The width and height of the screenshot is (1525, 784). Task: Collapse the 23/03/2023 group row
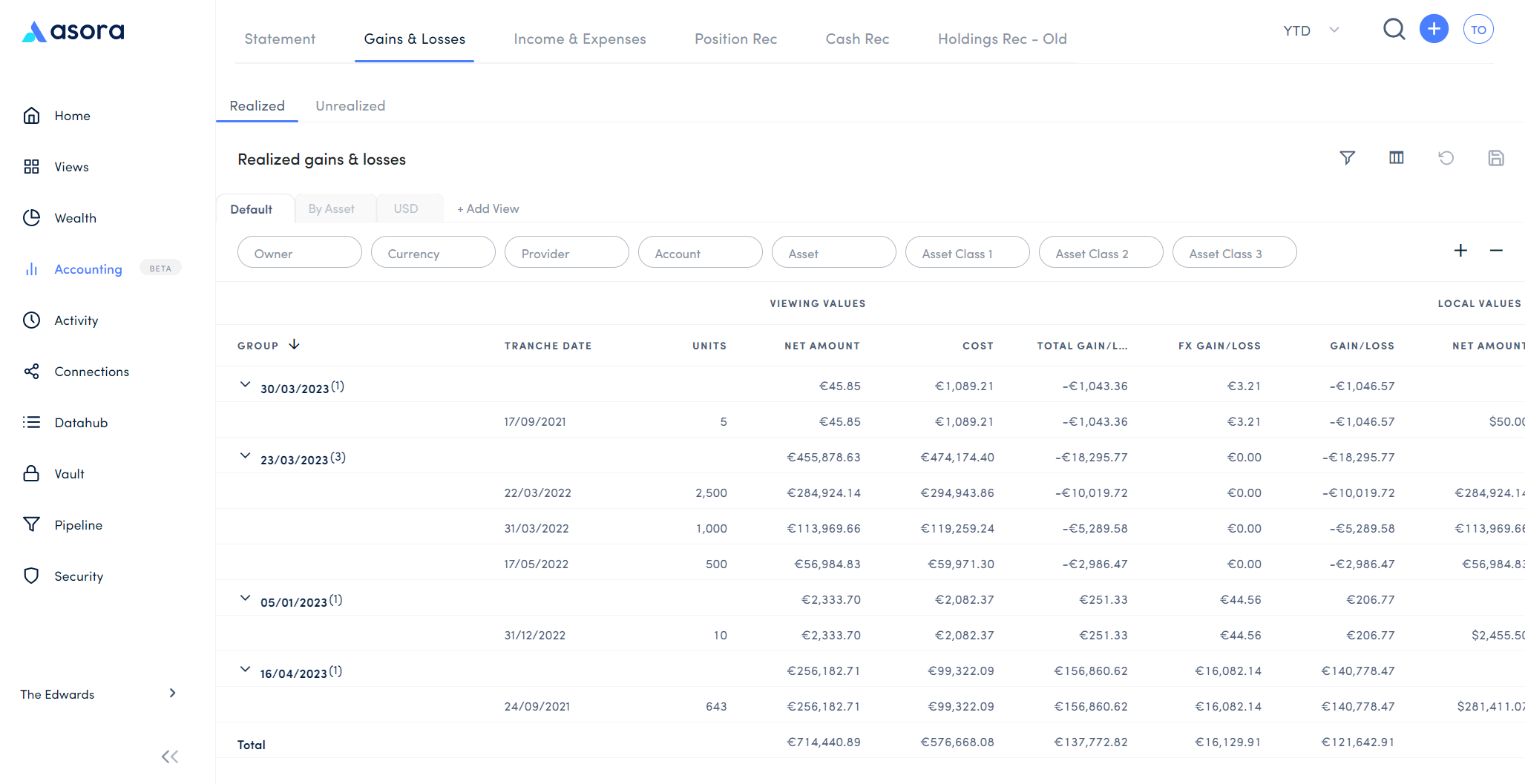pyautogui.click(x=245, y=456)
